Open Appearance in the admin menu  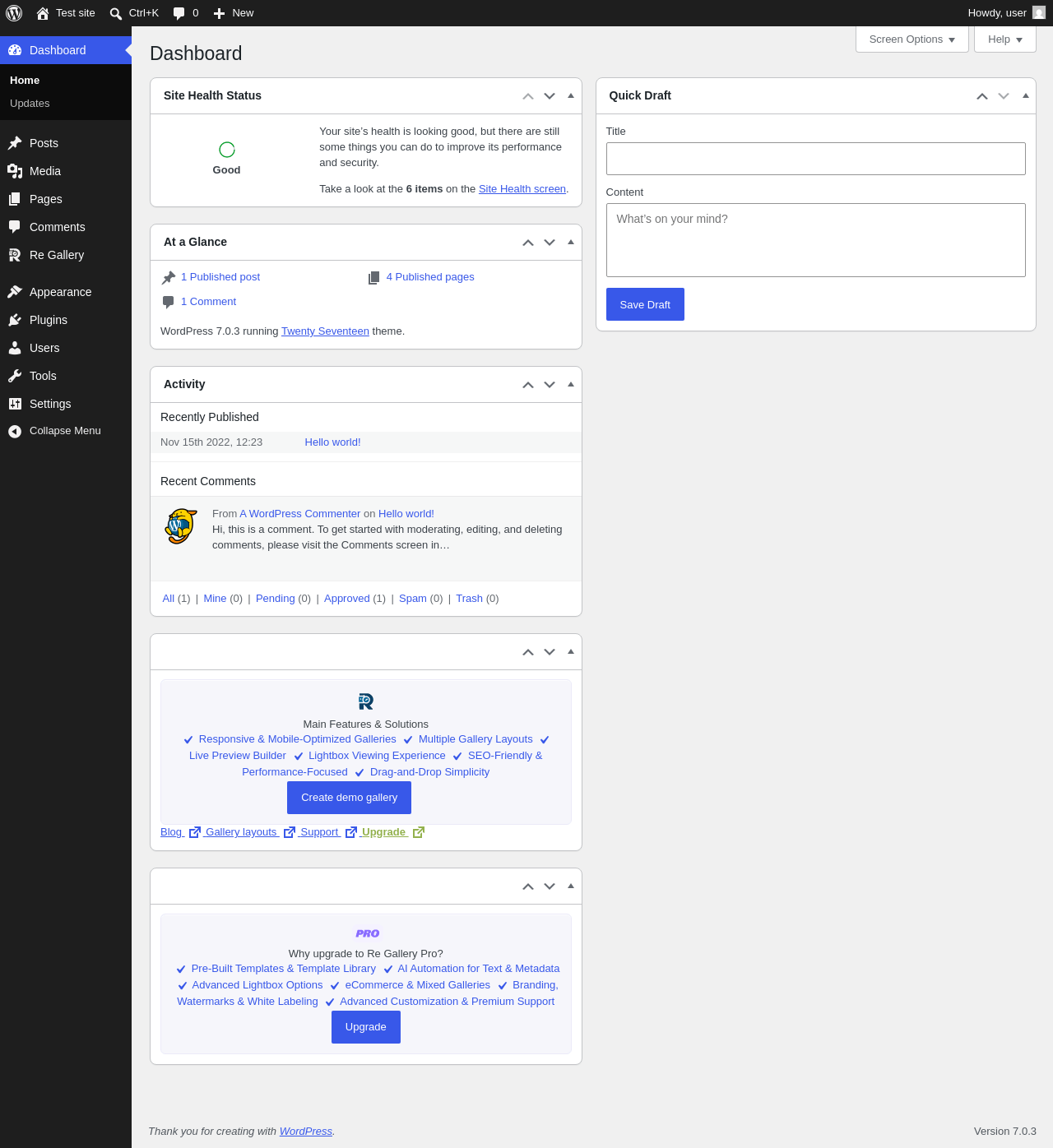pos(66,292)
